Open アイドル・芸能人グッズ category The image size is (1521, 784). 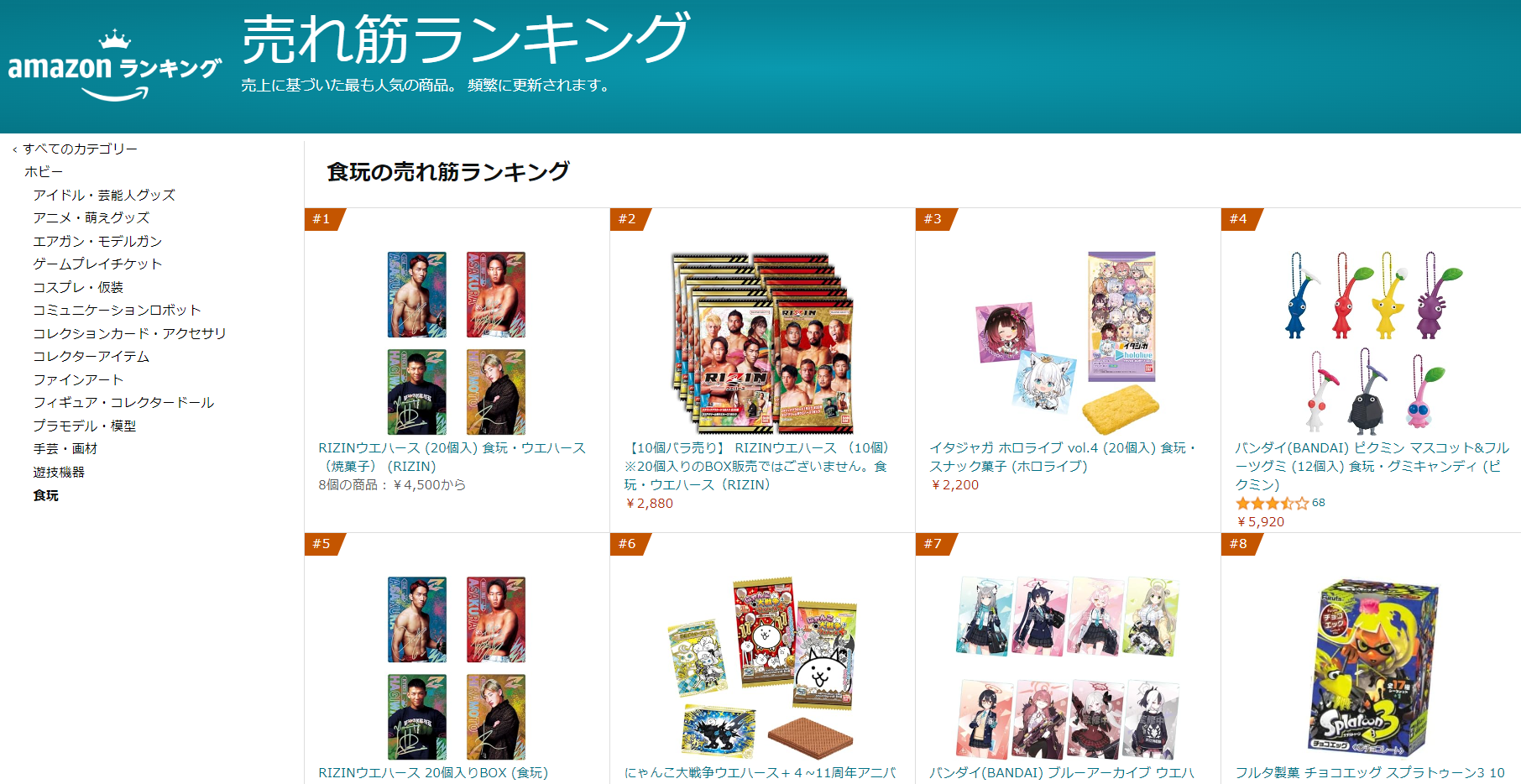click(x=104, y=195)
